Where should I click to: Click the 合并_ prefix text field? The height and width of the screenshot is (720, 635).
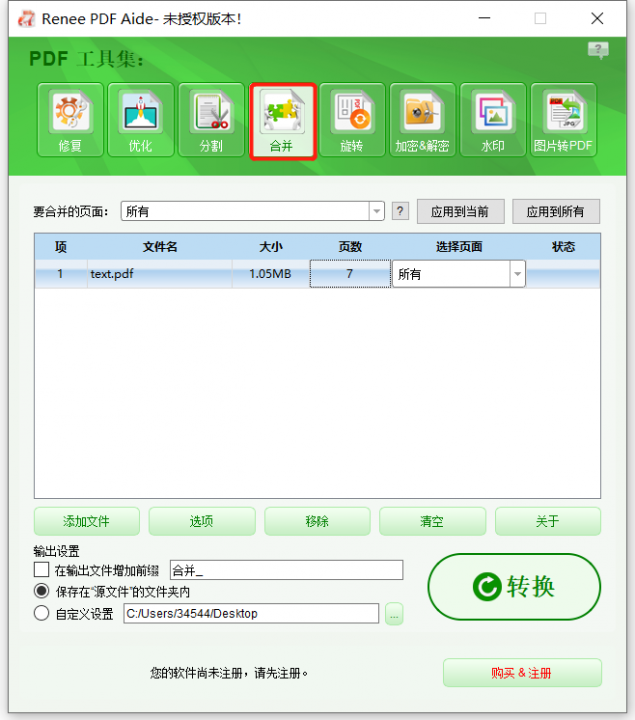(x=287, y=570)
